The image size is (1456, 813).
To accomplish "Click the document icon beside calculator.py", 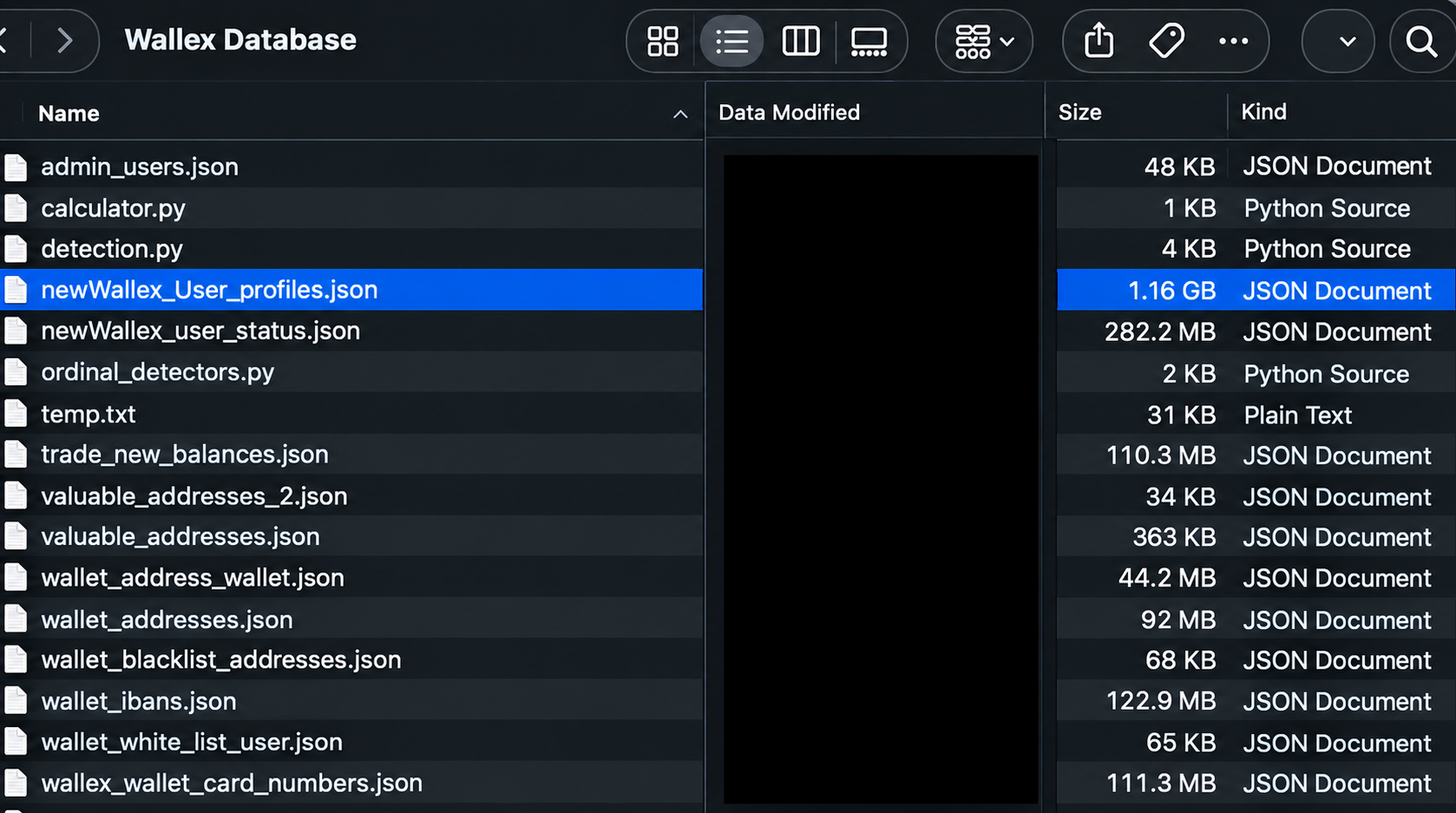I will 16,208.
